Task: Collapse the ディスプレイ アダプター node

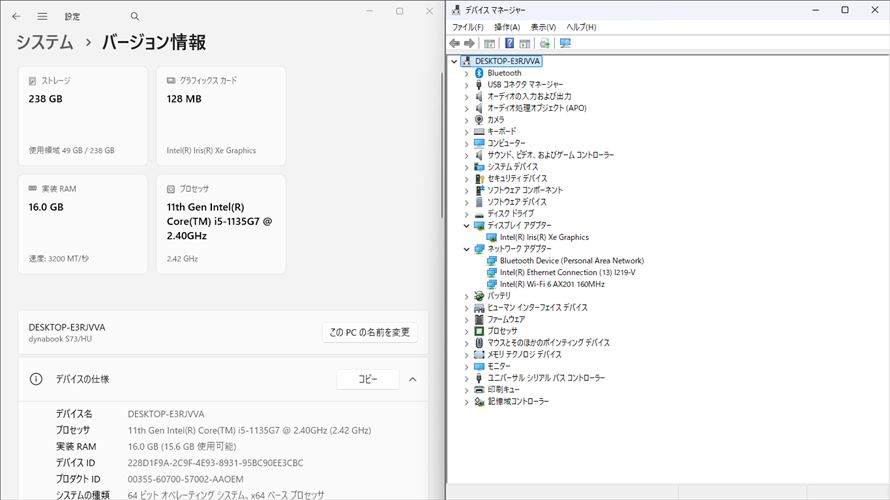Action: coord(466,226)
